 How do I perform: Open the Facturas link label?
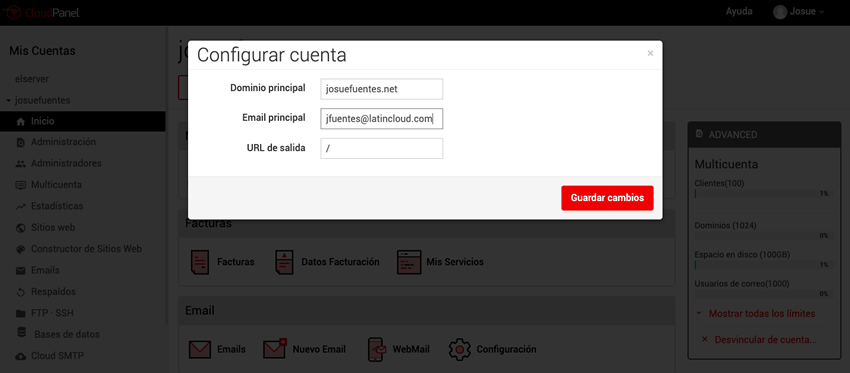tap(236, 262)
